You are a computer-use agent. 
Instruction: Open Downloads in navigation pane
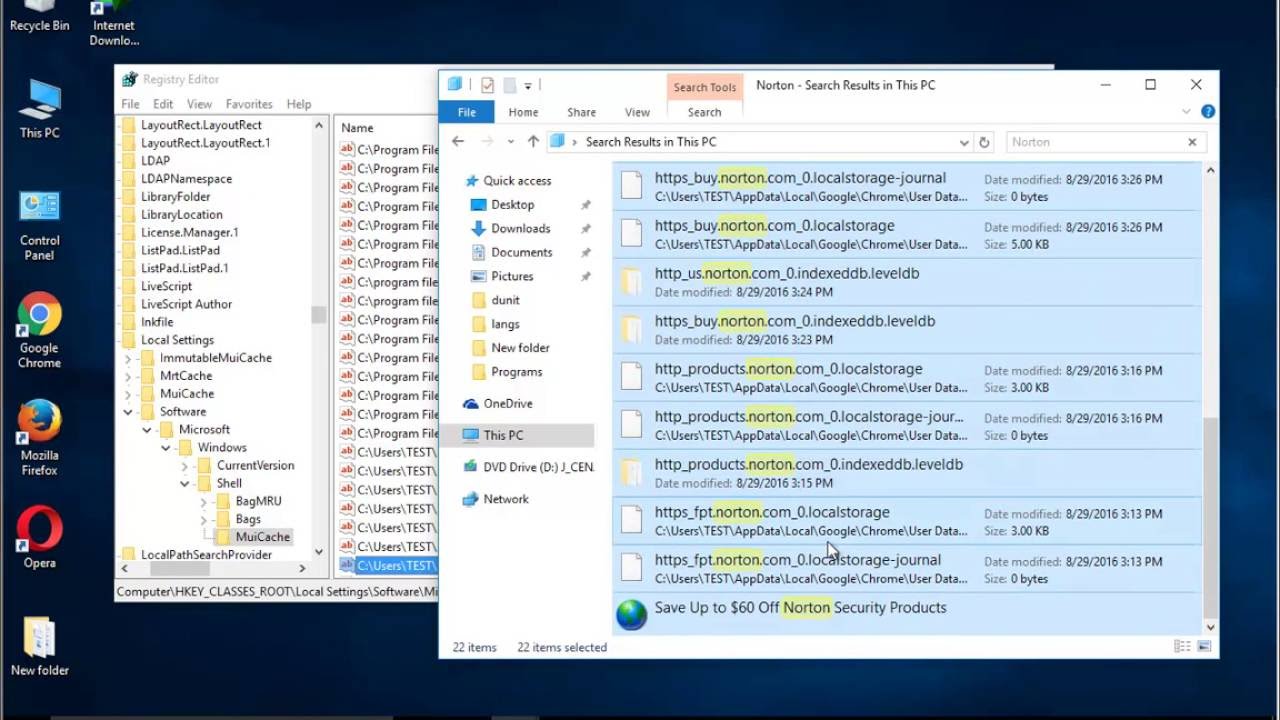[520, 229]
